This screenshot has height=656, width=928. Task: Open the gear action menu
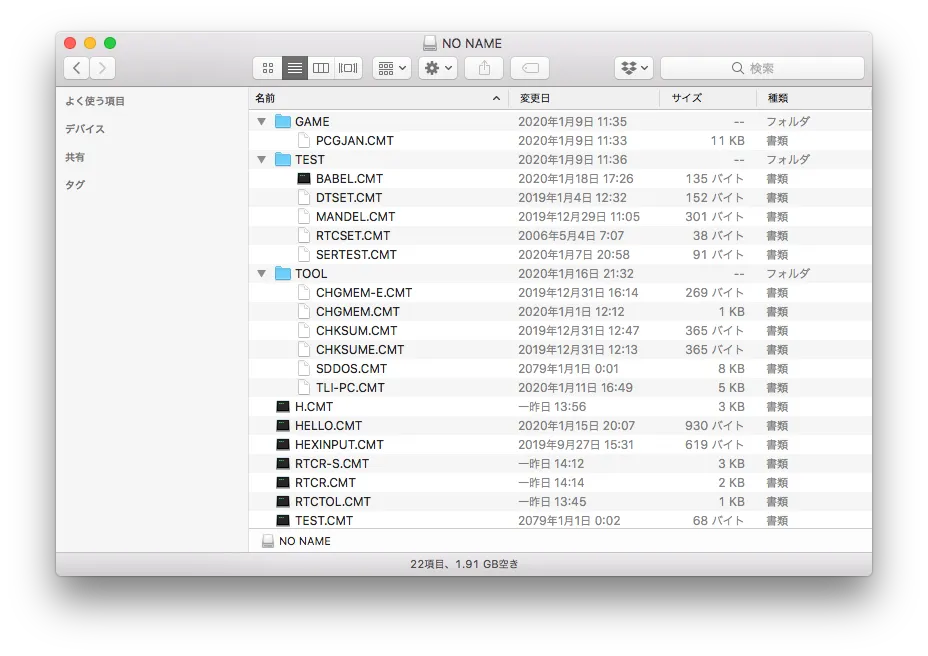point(438,68)
